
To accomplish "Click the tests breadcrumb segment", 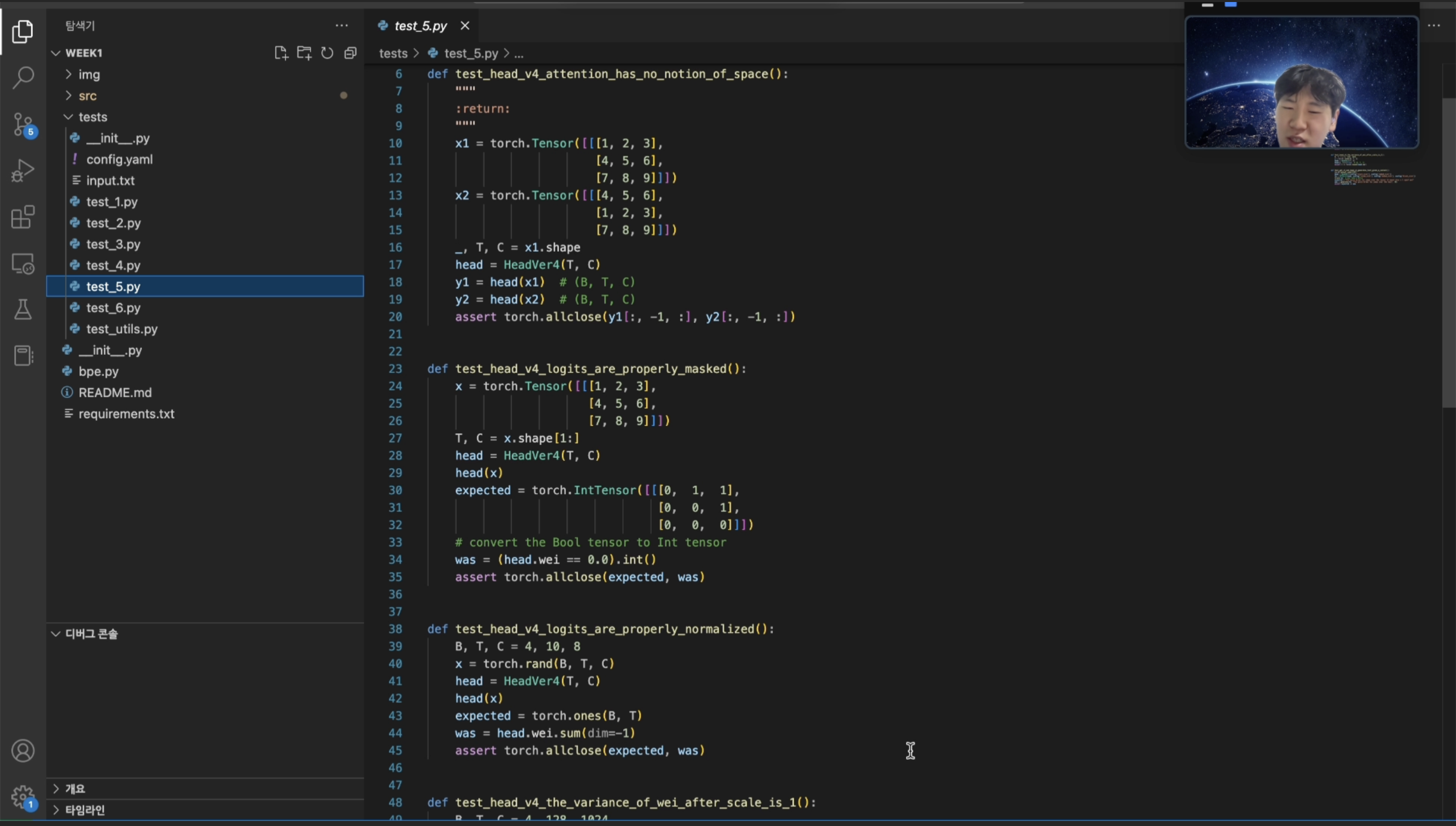I will tap(393, 53).
